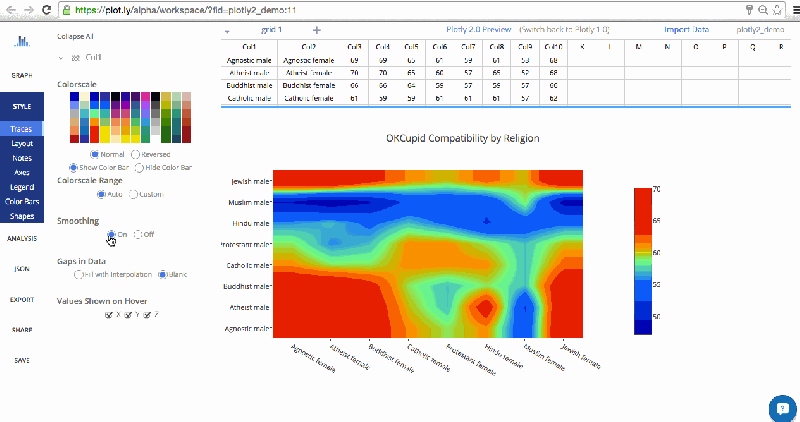The width and height of the screenshot is (800, 422).
Task: Click Switch back to Plotly 1.0 link
Action: click(x=564, y=30)
